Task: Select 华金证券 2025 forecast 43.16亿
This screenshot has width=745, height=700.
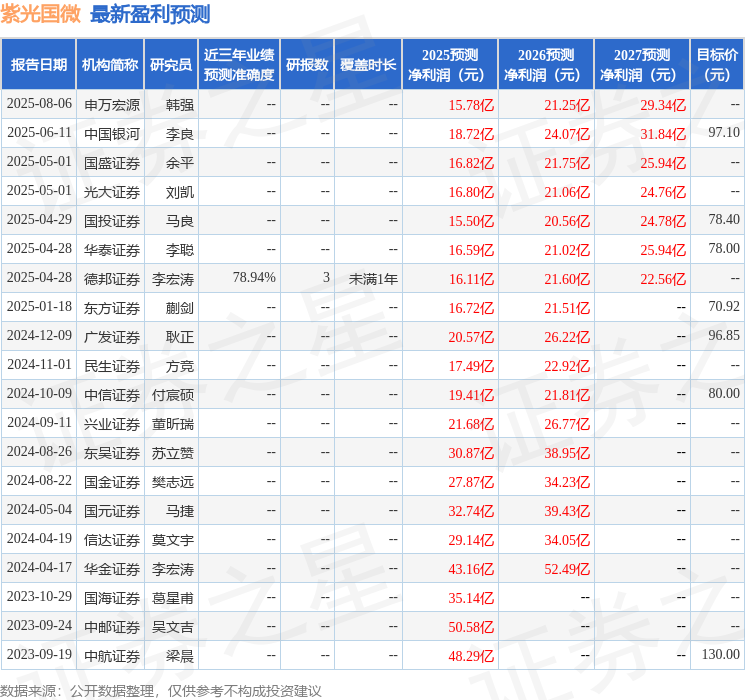Action: (471, 569)
